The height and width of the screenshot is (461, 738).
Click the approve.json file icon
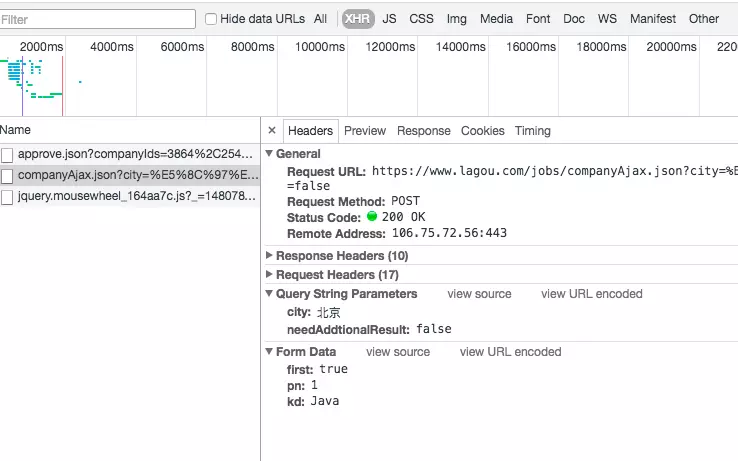point(8,154)
